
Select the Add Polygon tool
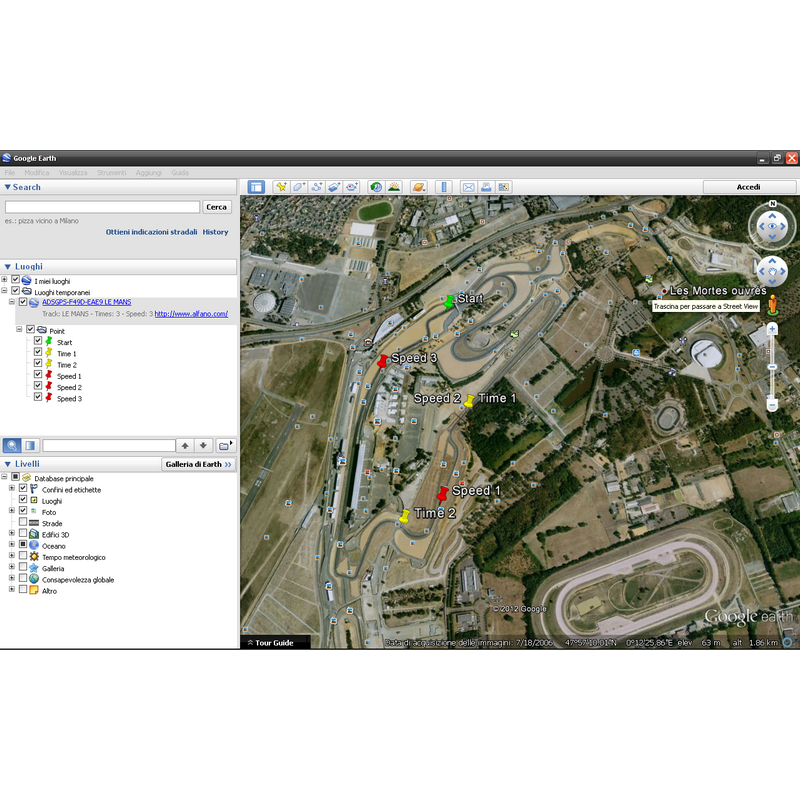coord(298,187)
